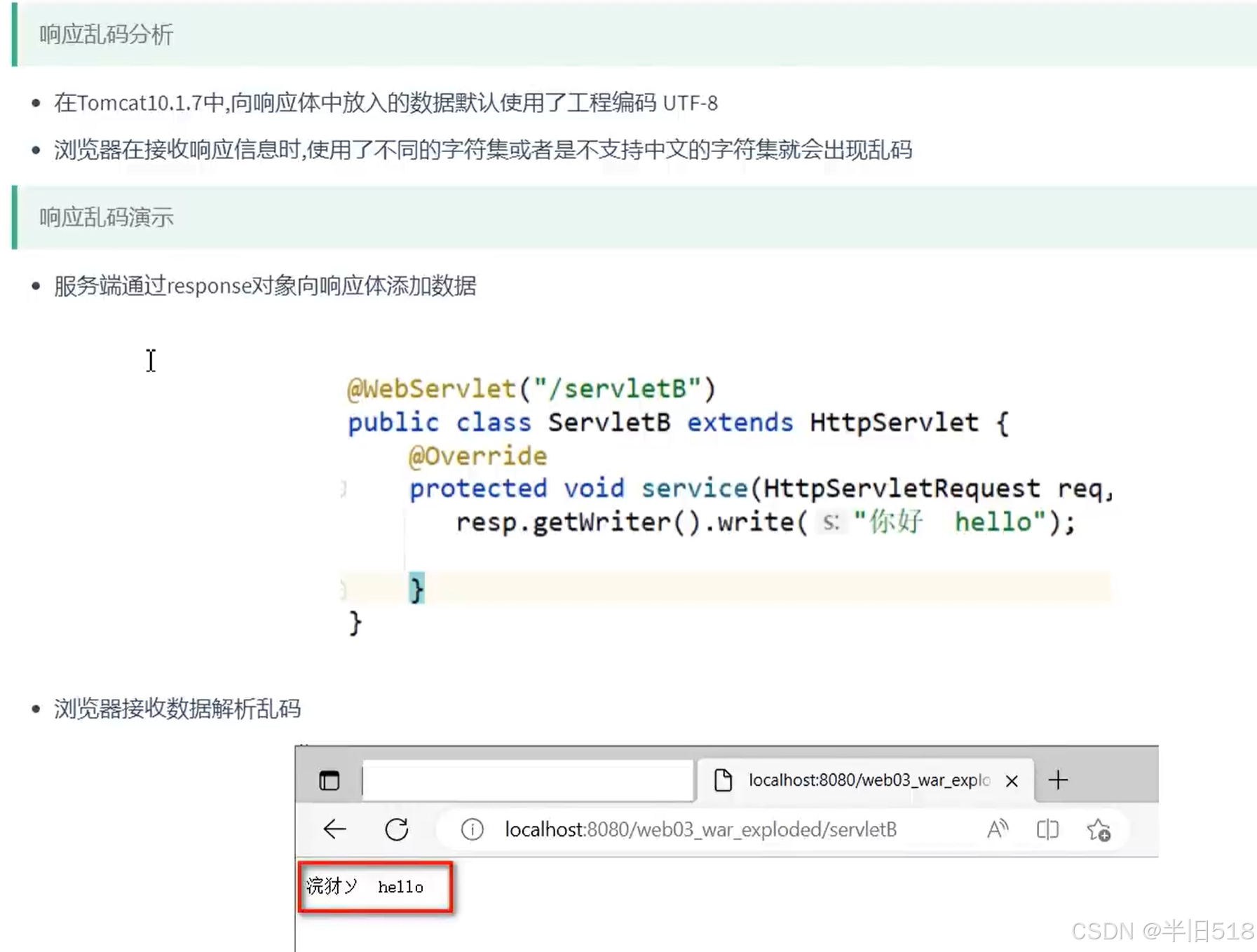
Task: Click the read aloud icon
Action: coord(997,829)
